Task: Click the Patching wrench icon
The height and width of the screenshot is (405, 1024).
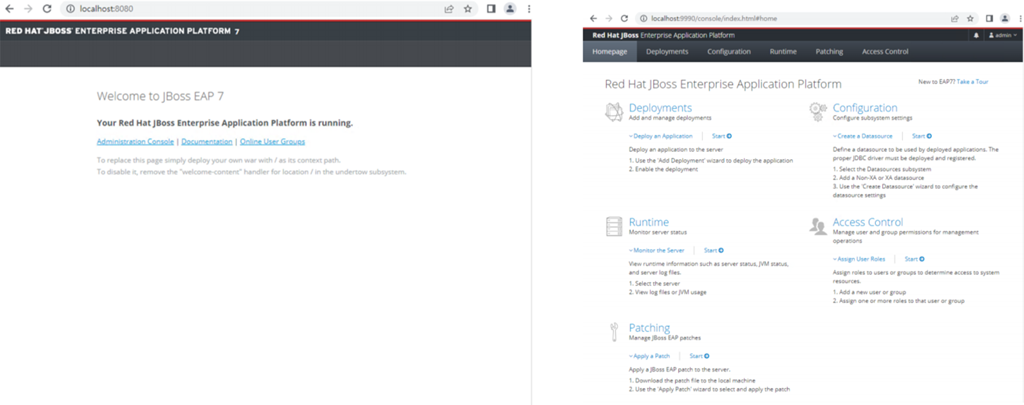Action: [x=614, y=332]
